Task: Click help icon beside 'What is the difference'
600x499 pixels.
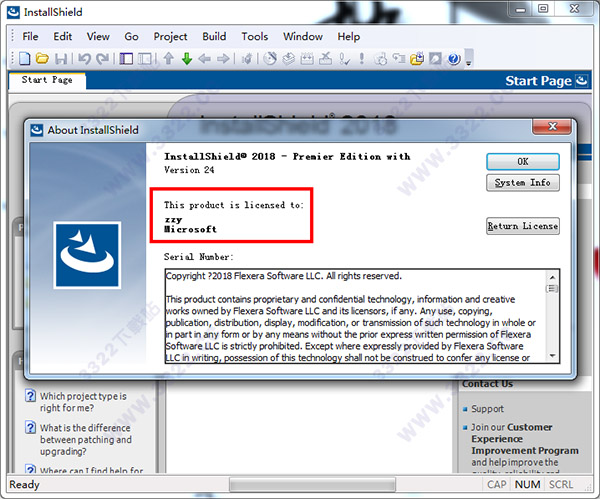Action: [30, 427]
